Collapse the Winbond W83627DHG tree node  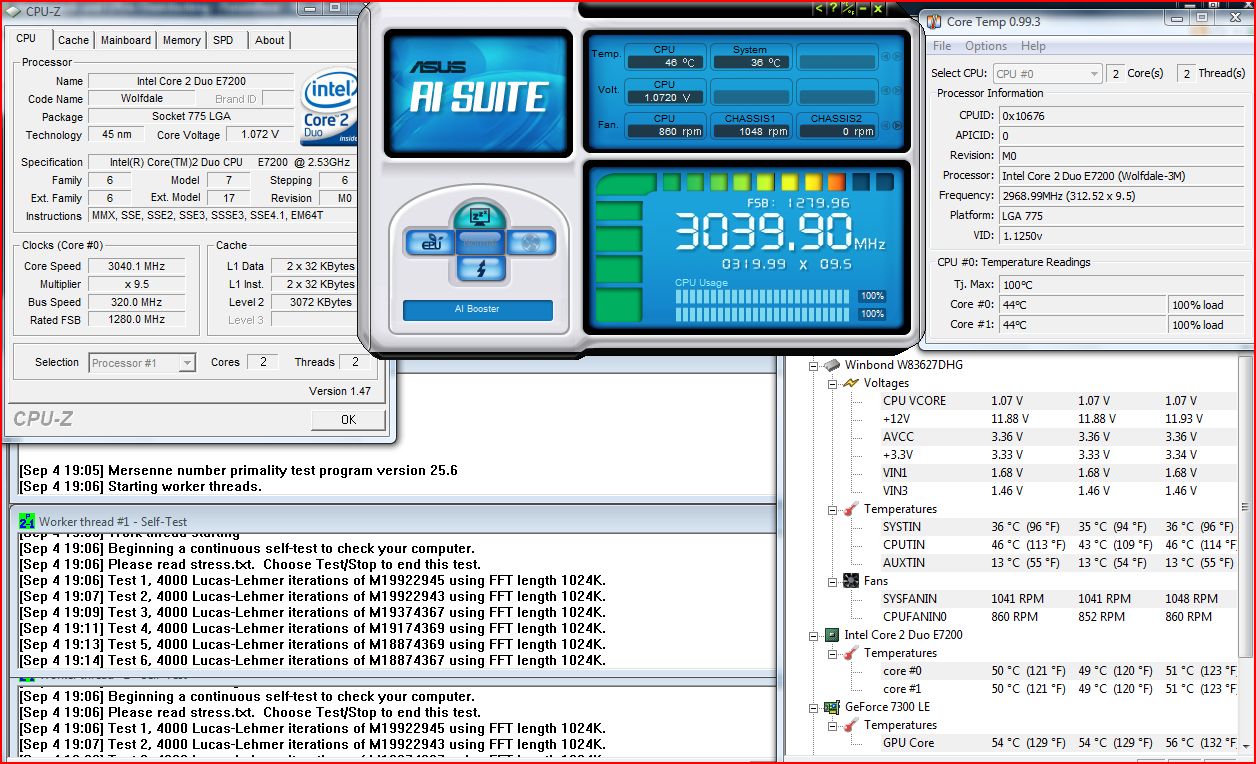point(813,365)
